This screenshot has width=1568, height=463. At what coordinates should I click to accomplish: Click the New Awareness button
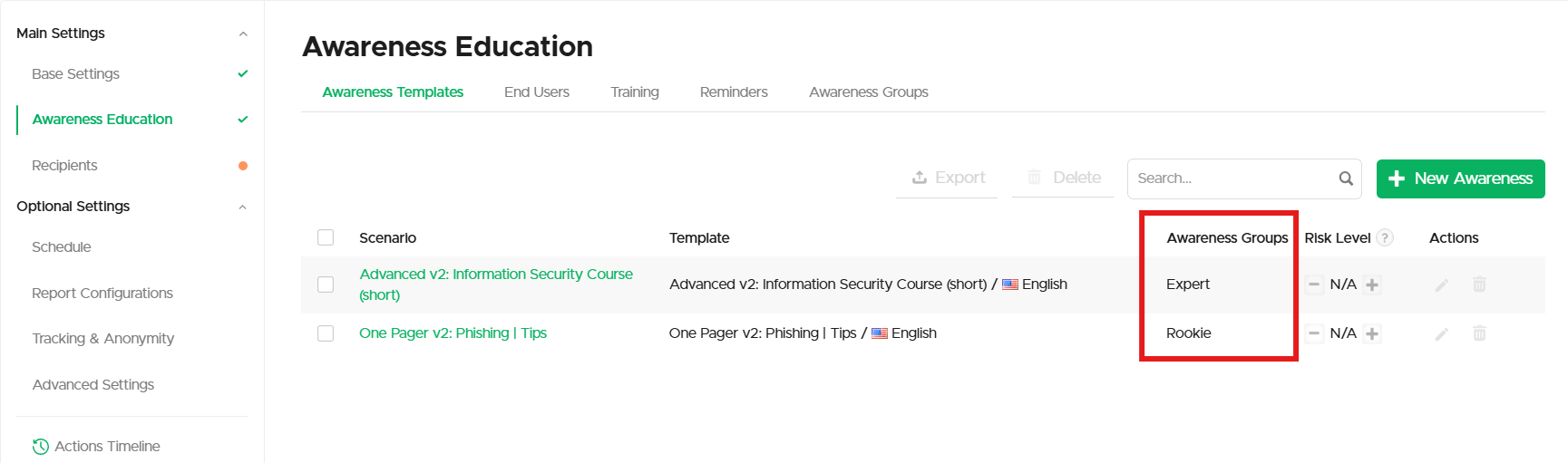[1460, 178]
